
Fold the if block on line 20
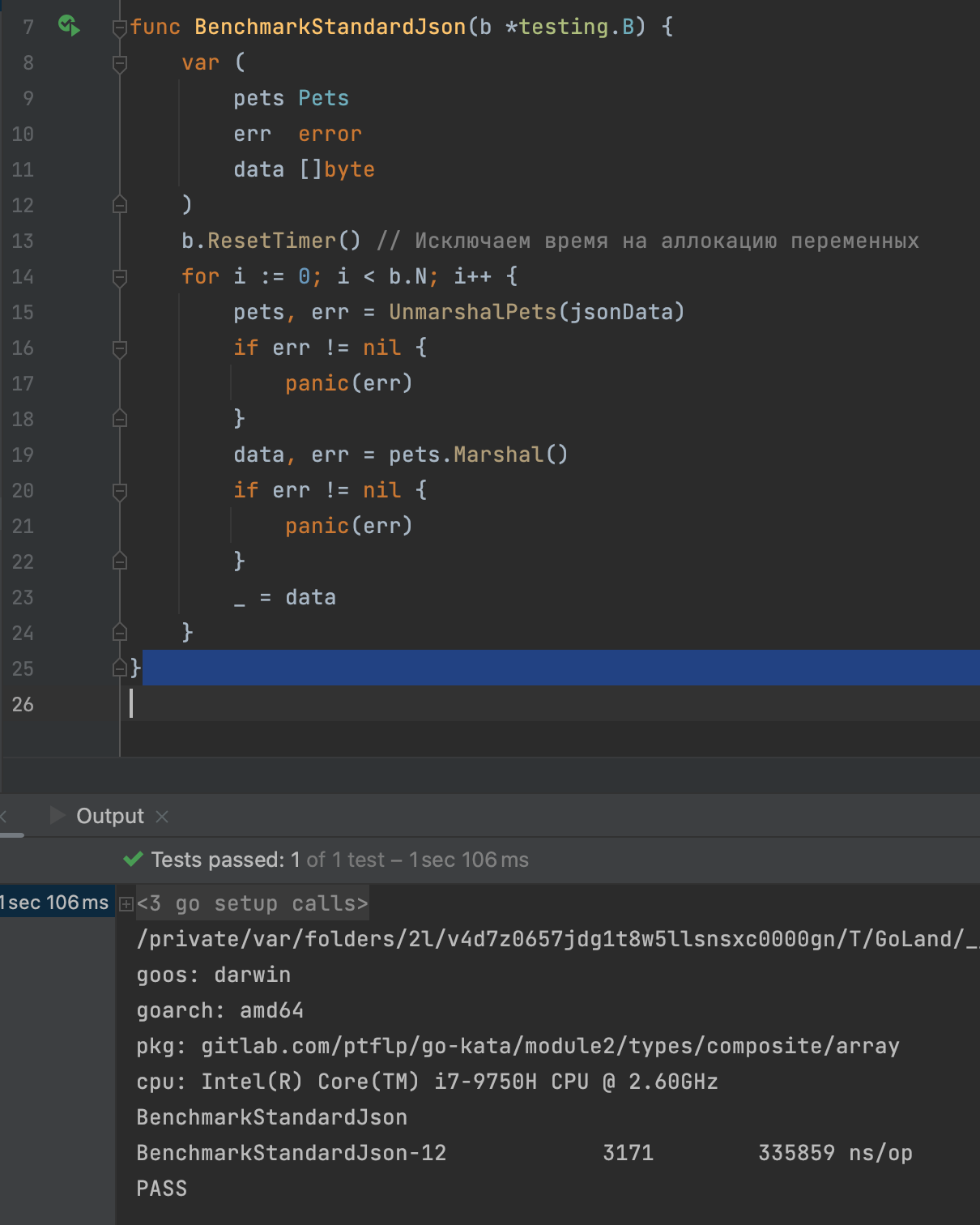point(120,491)
